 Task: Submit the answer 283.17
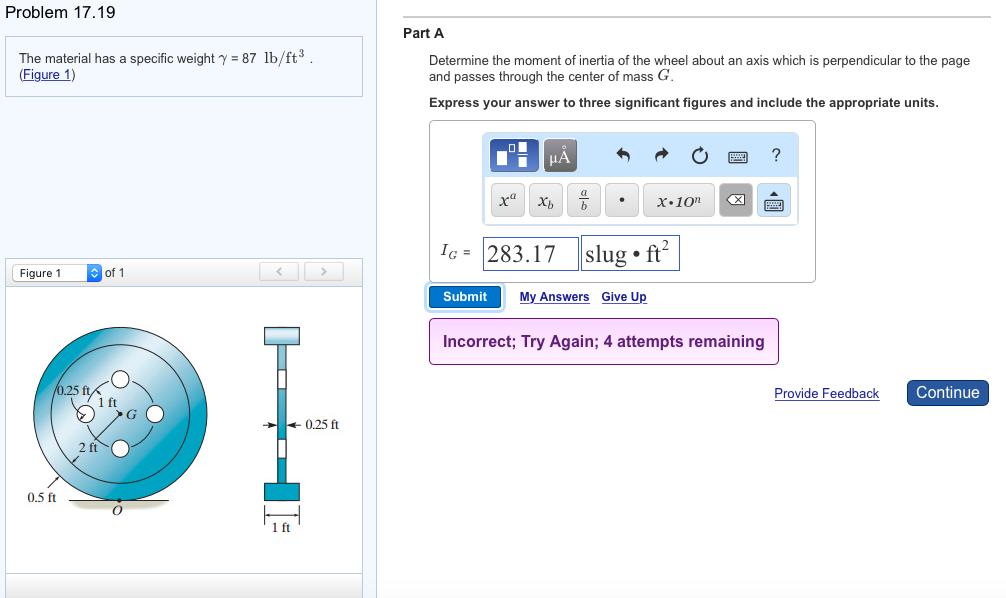click(x=464, y=296)
